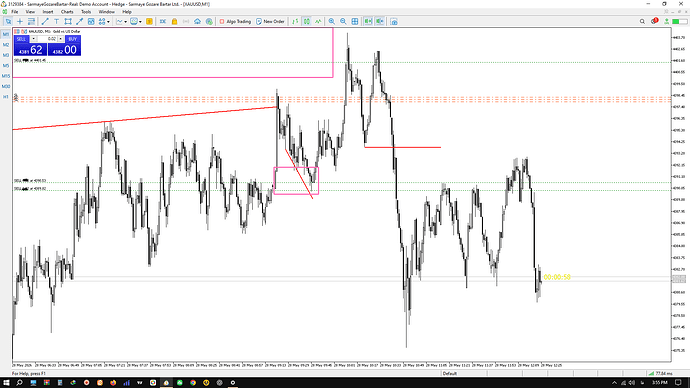The height and width of the screenshot is (388, 690).
Task: Click the New Order button
Action: pos(270,21)
